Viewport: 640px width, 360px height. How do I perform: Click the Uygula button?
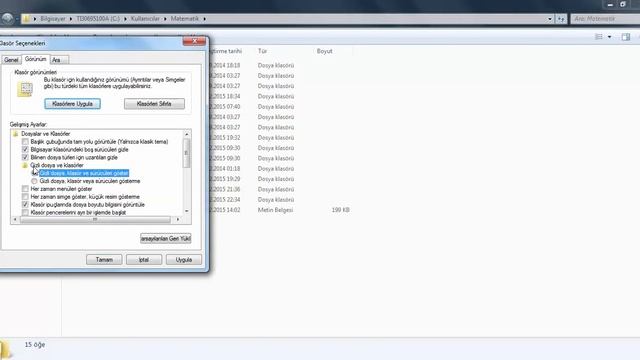pos(184,260)
